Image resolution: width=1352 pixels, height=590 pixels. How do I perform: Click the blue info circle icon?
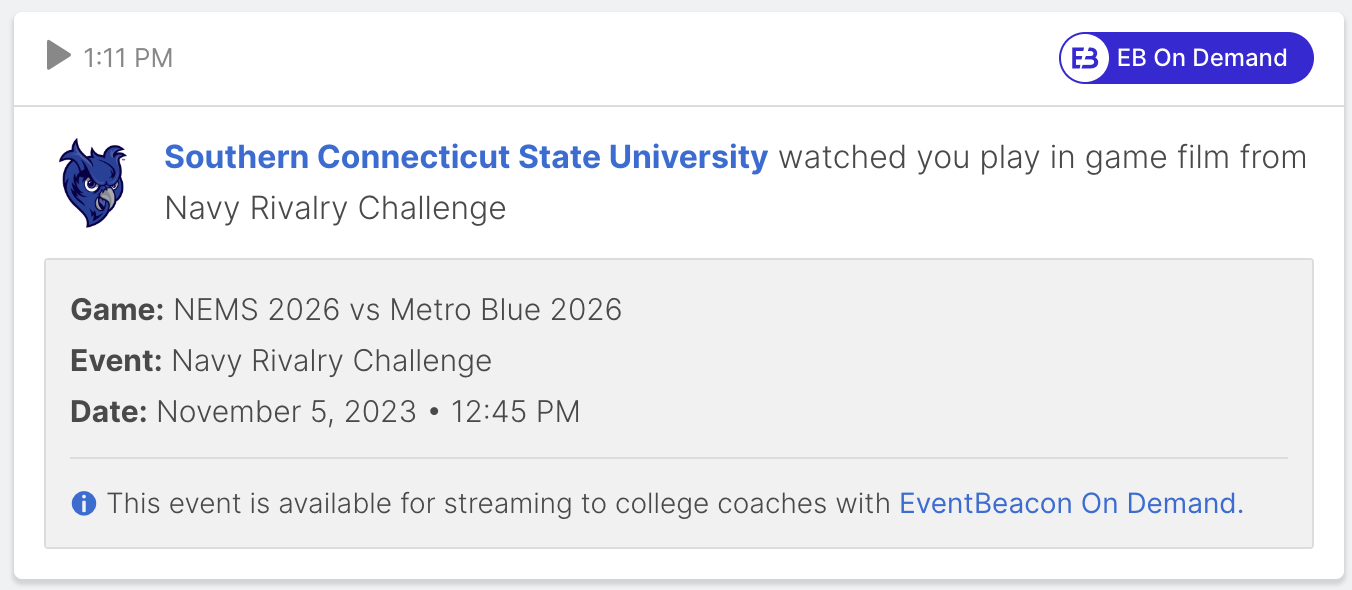(x=84, y=503)
